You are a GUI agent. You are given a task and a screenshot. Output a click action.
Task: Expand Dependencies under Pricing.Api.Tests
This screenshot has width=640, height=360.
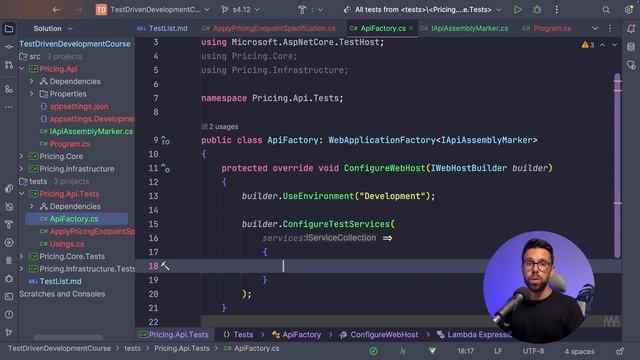coord(31,206)
